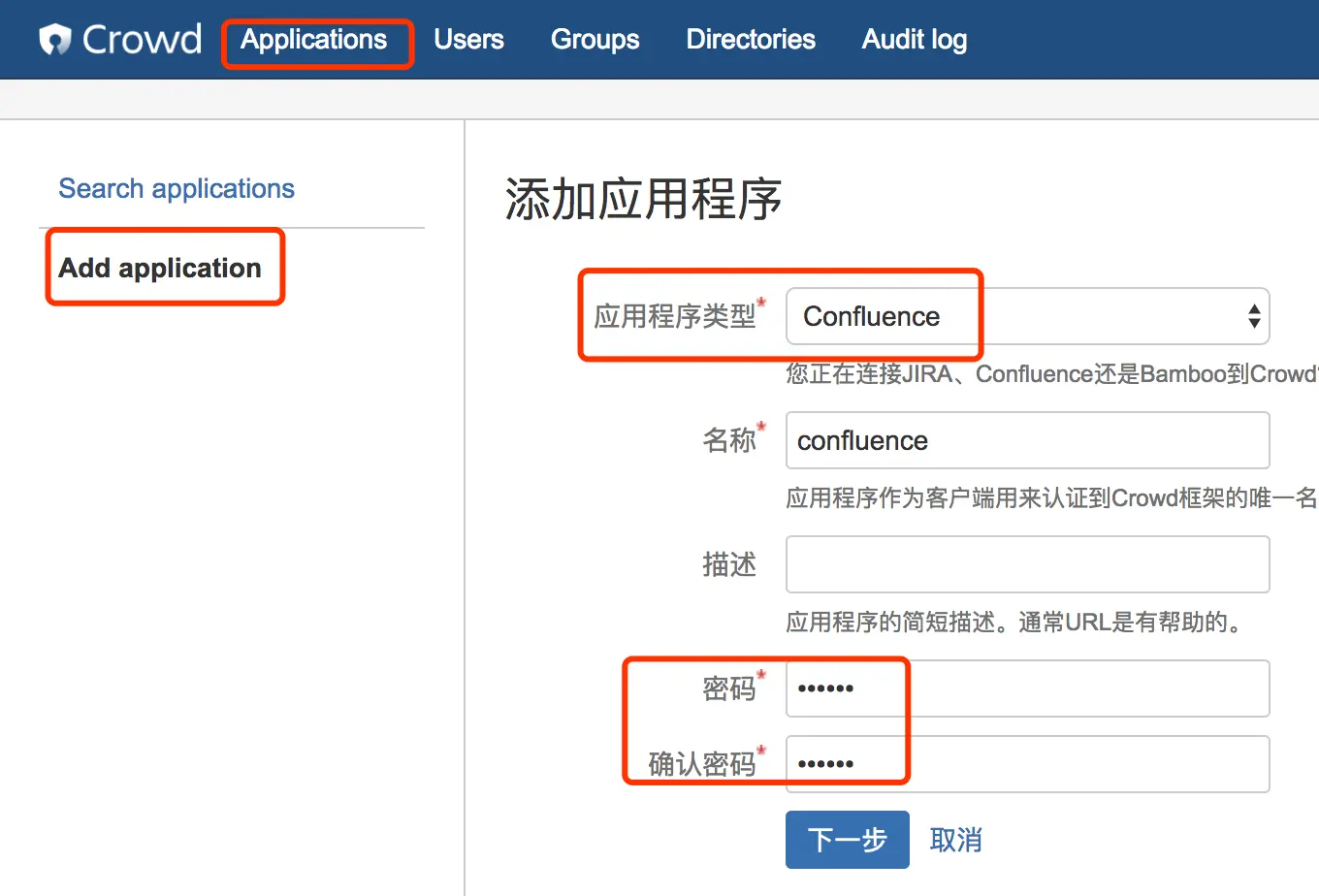1319x896 pixels.
Task: Click the 描述 field label
Action: coord(728,564)
